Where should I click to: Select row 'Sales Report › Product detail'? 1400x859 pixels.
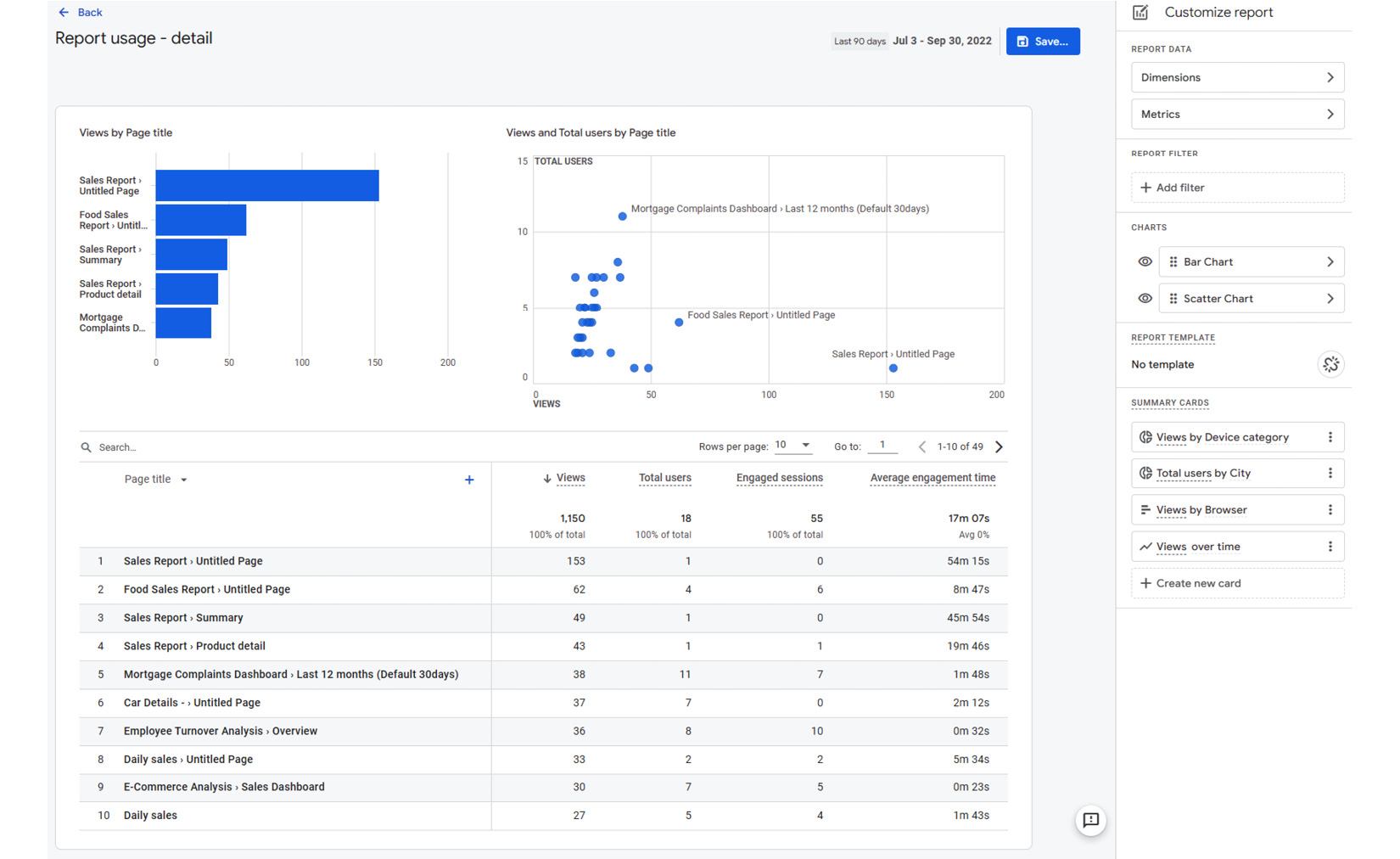coord(543,646)
